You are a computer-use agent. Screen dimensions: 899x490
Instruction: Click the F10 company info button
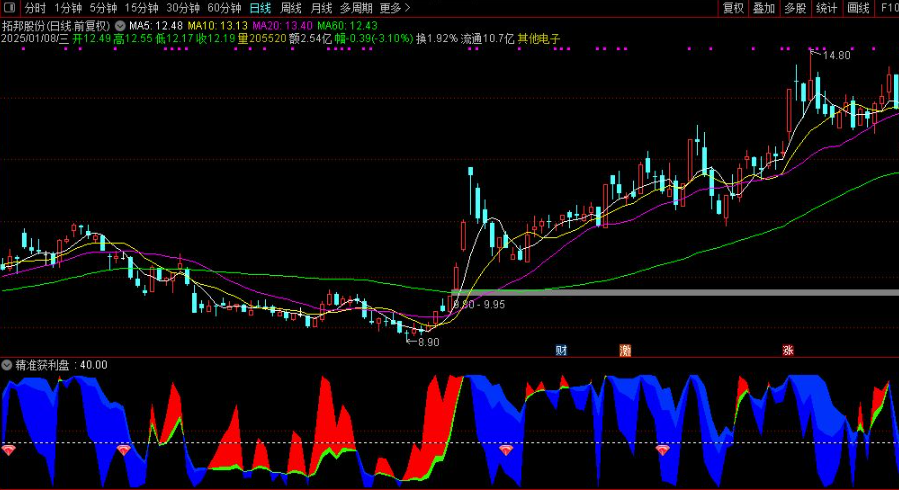888,8
